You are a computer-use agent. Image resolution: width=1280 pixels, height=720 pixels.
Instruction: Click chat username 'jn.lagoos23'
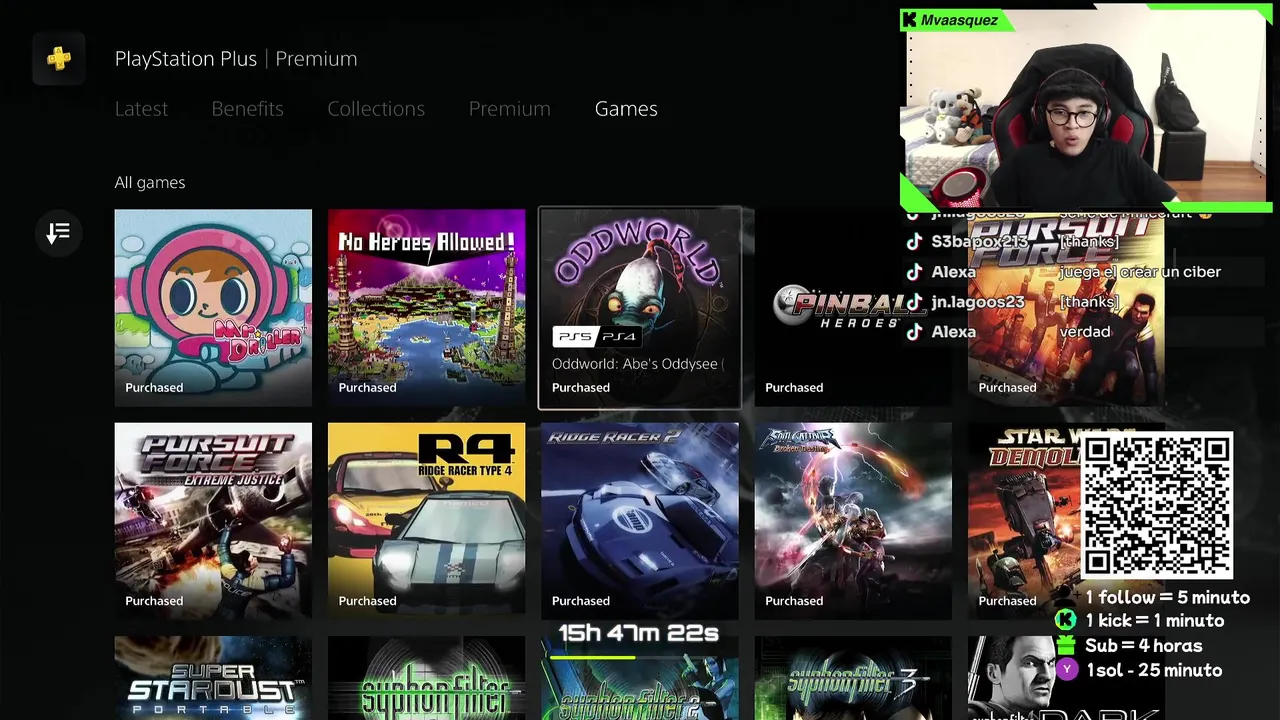978,302
